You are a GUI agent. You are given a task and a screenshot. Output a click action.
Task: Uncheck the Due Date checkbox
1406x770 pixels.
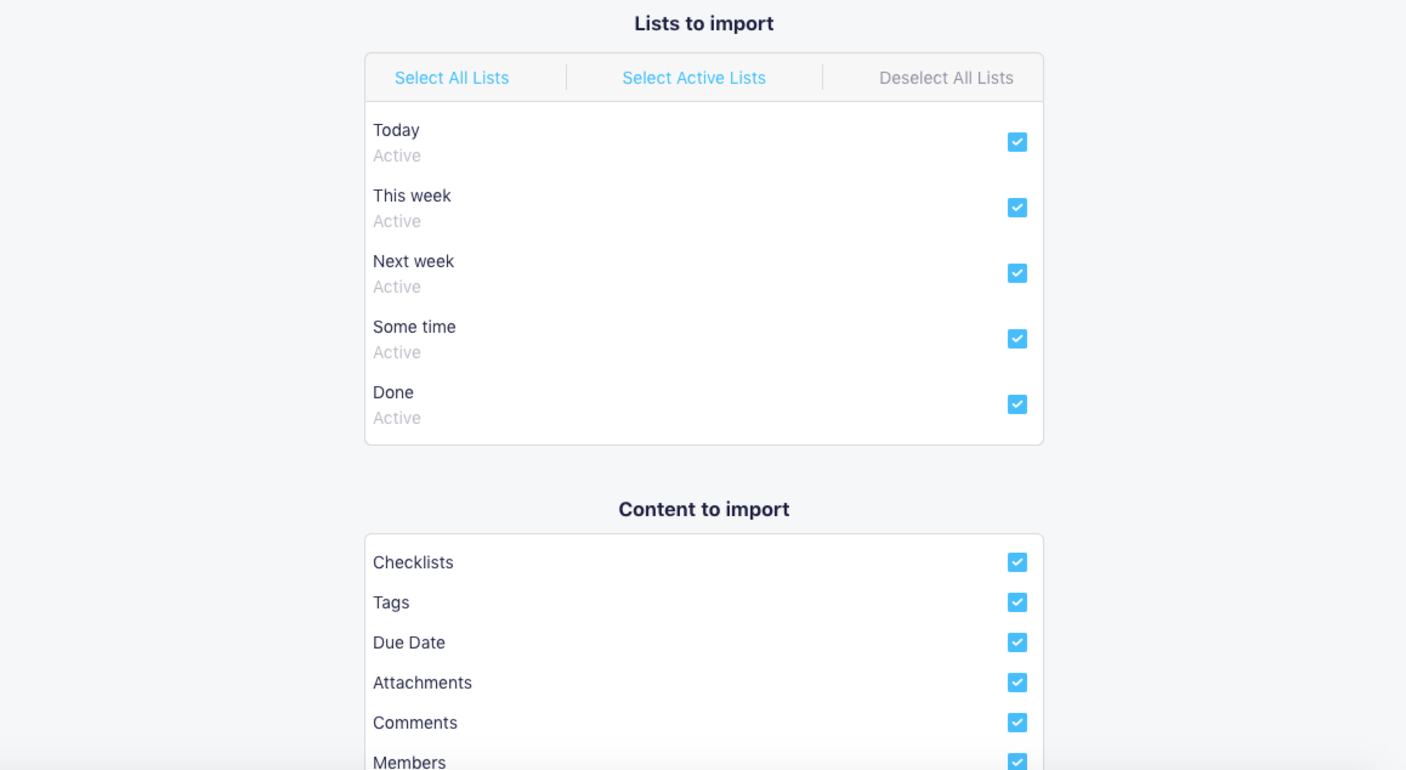tap(1017, 642)
